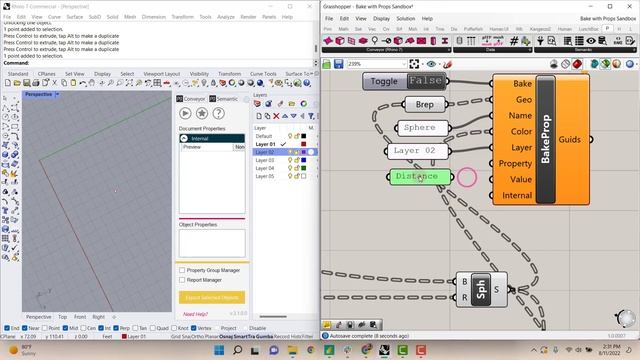Click Default layer black color swatch
The image size is (640, 360).
tap(304, 136)
